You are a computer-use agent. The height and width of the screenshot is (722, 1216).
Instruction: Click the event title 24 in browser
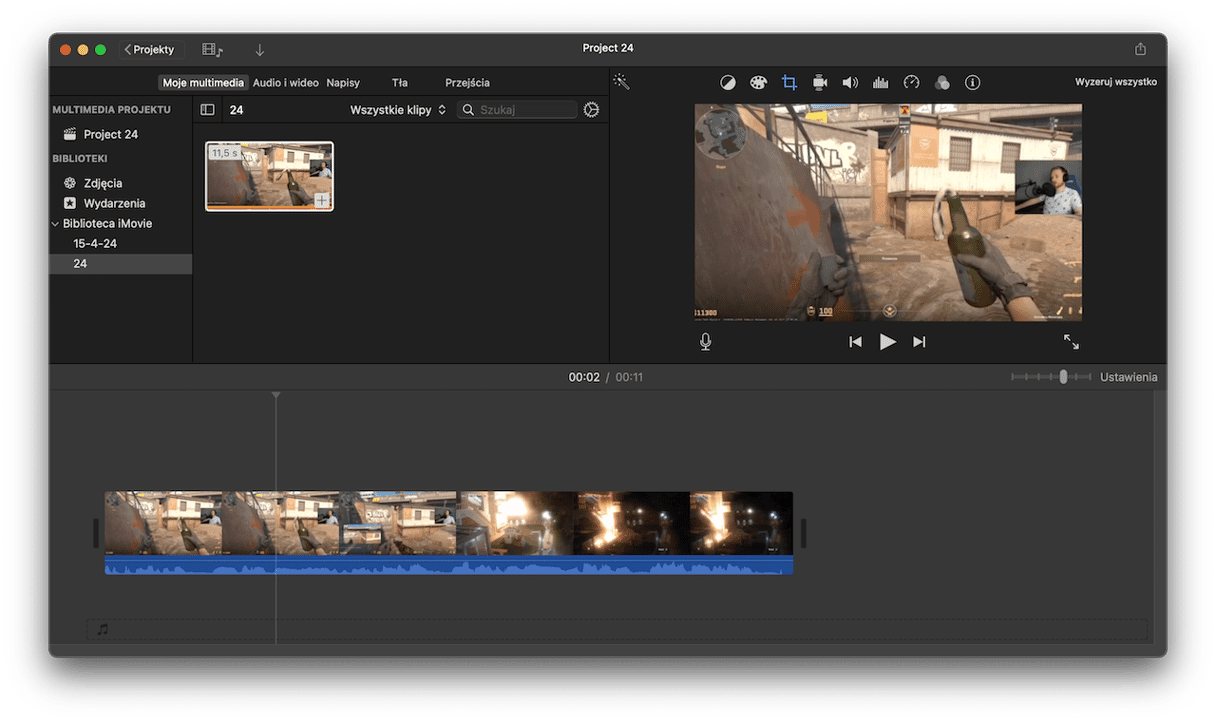click(x=236, y=110)
